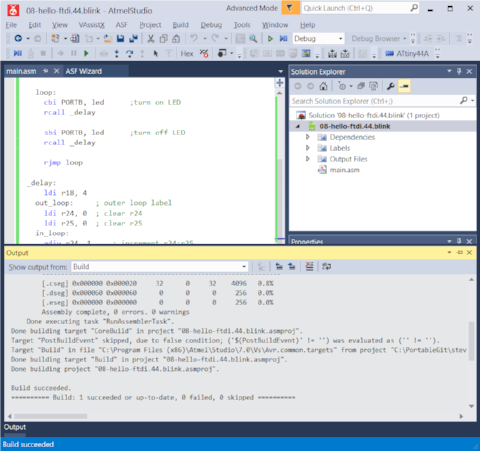Image resolution: width=480 pixels, height=451 pixels.
Task: Open the editor tab list dropdown arrow
Action: 280,71
